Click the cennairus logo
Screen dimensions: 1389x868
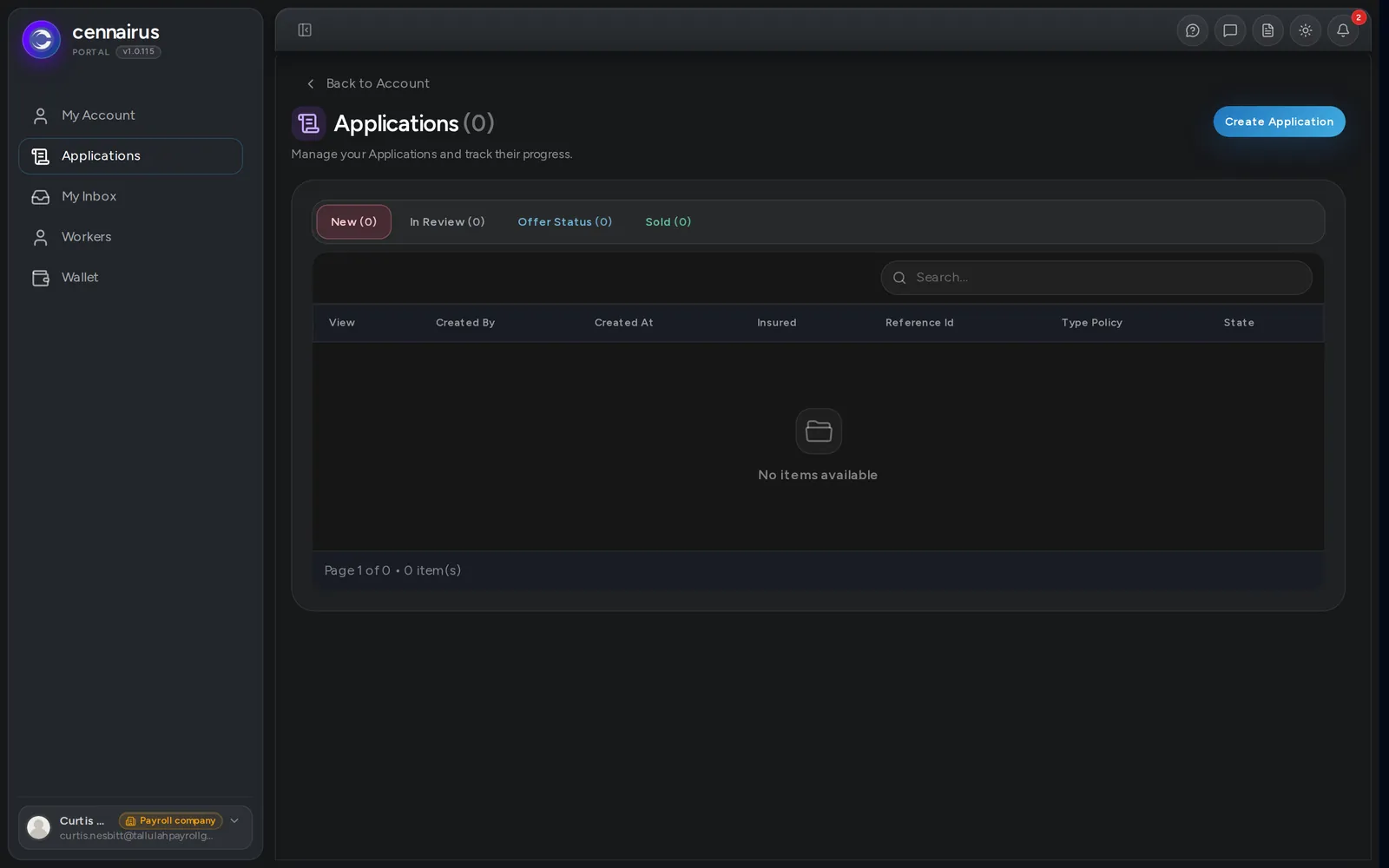pyautogui.click(x=41, y=40)
